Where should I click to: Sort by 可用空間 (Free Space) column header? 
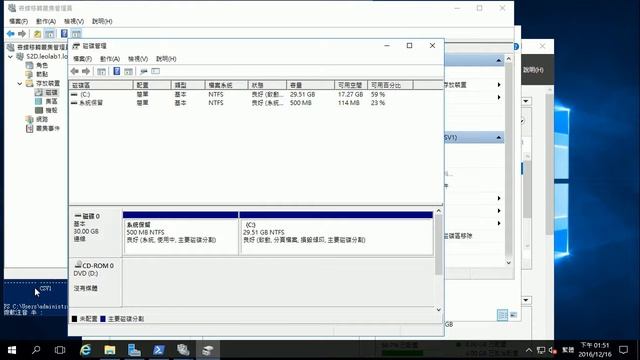click(351, 85)
